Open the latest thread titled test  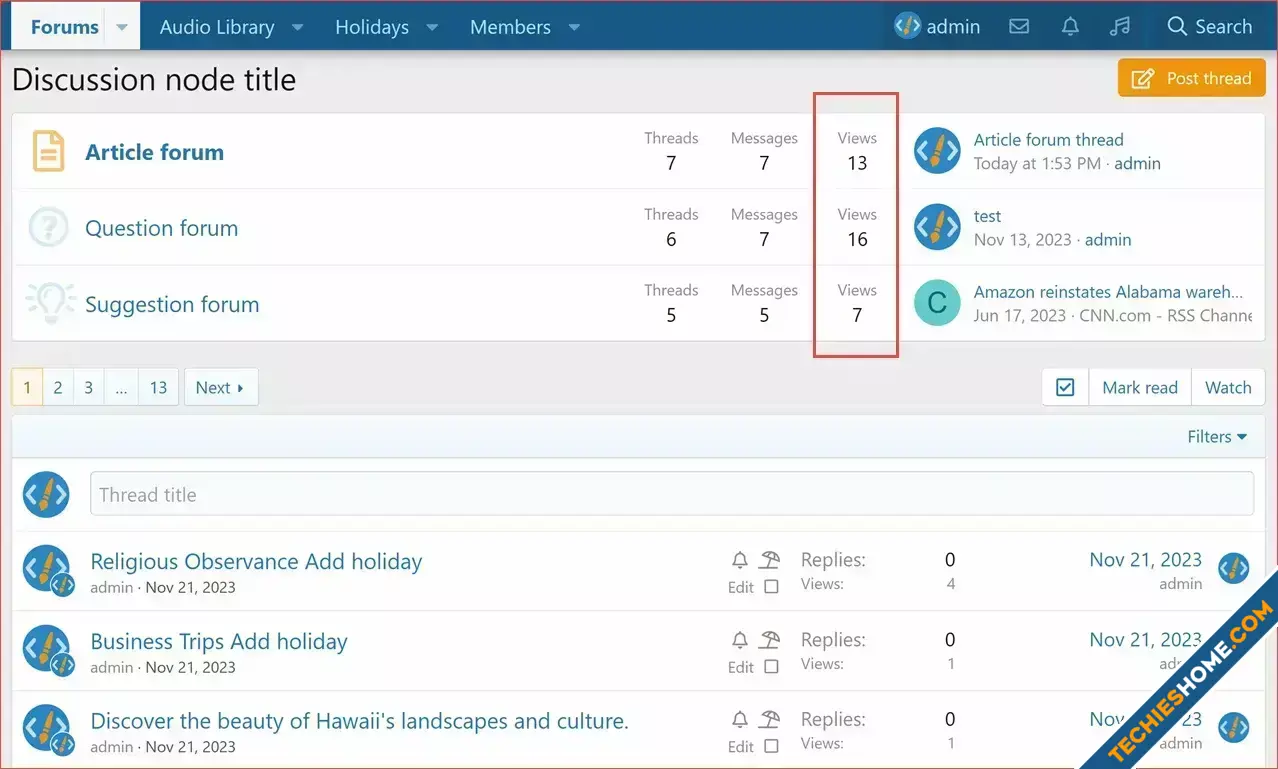(x=987, y=216)
